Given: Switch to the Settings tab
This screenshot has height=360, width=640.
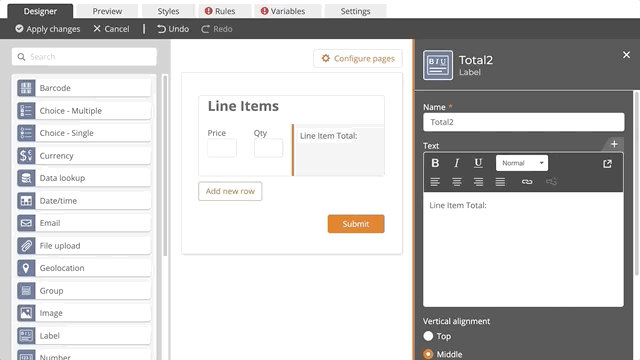Looking at the screenshot, I should [356, 11].
